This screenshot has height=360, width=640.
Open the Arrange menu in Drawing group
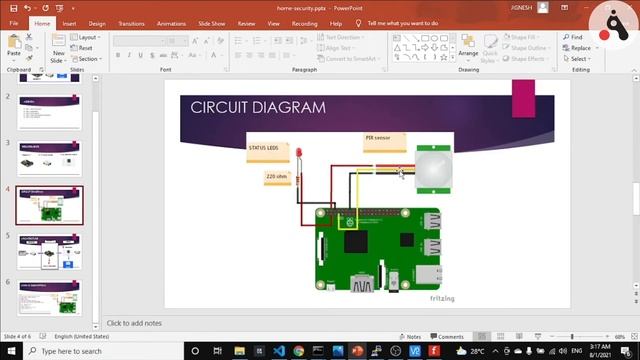(468, 49)
